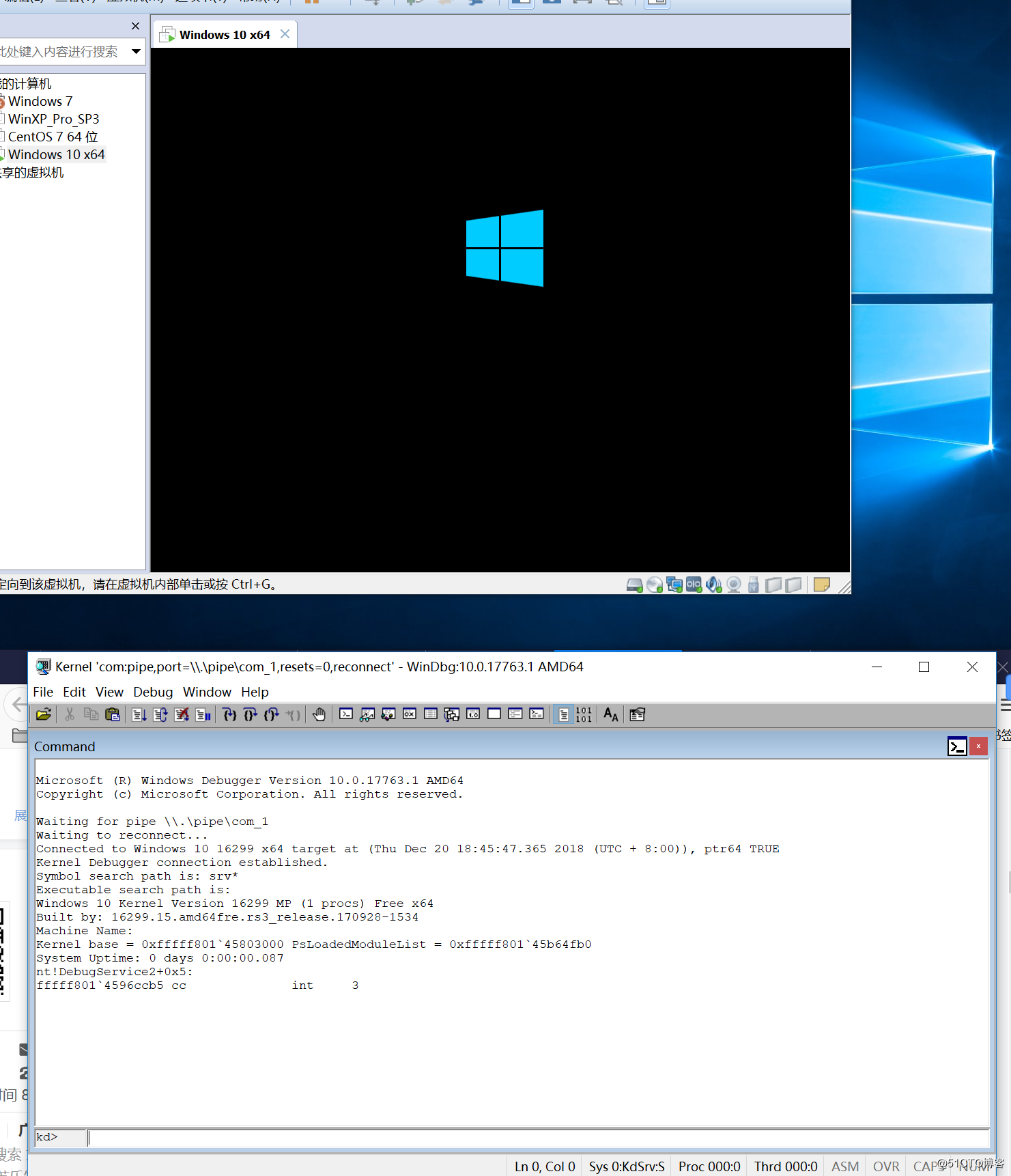Minimize the WinDbg window
The image size is (1011, 1176).
pyautogui.click(x=877, y=667)
